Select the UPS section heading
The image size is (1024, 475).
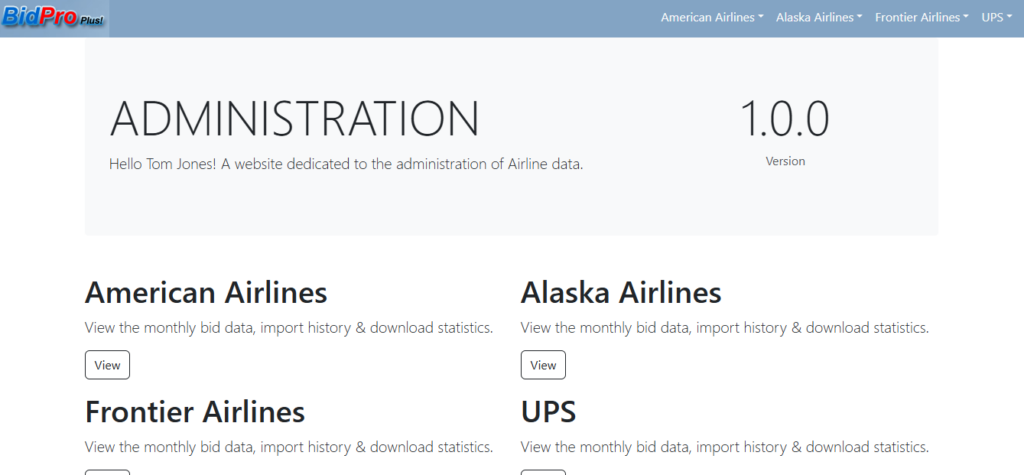click(x=548, y=411)
